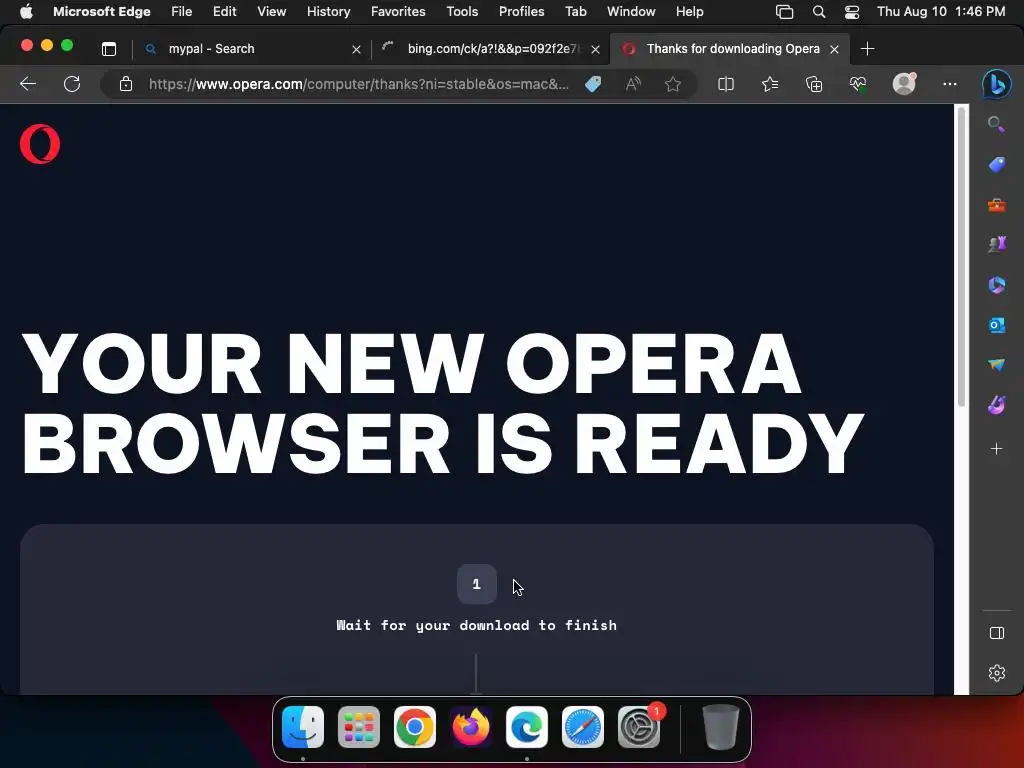Open the Profiles menu

coord(521,11)
